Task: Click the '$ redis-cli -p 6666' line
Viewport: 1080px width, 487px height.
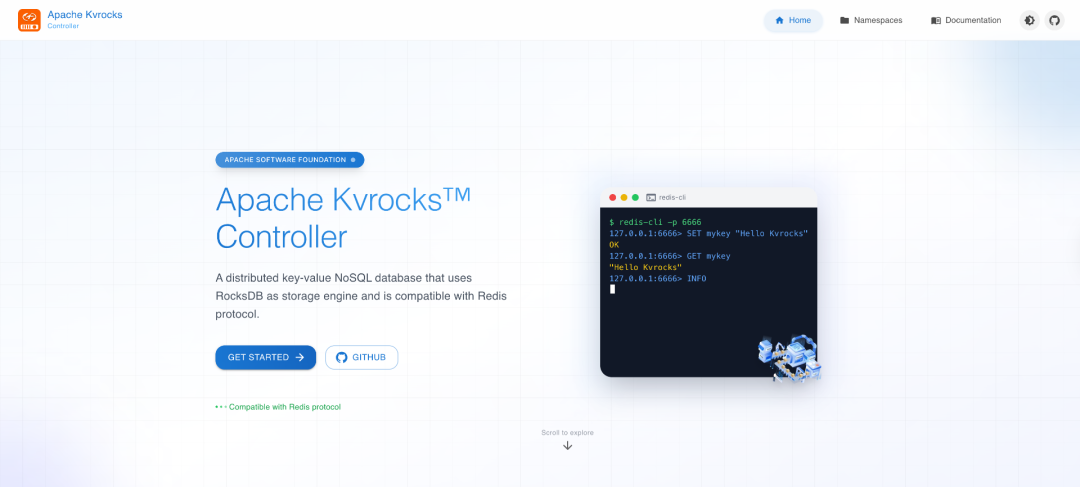Action: click(655, 222)
